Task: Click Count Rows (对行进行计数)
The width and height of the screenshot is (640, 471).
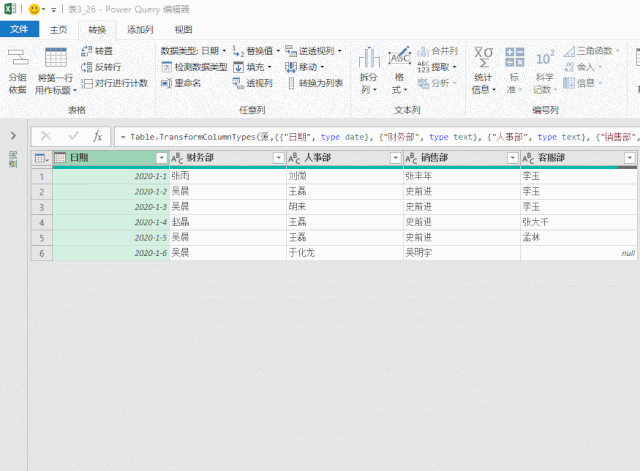Action: click(x=115, y=83)
